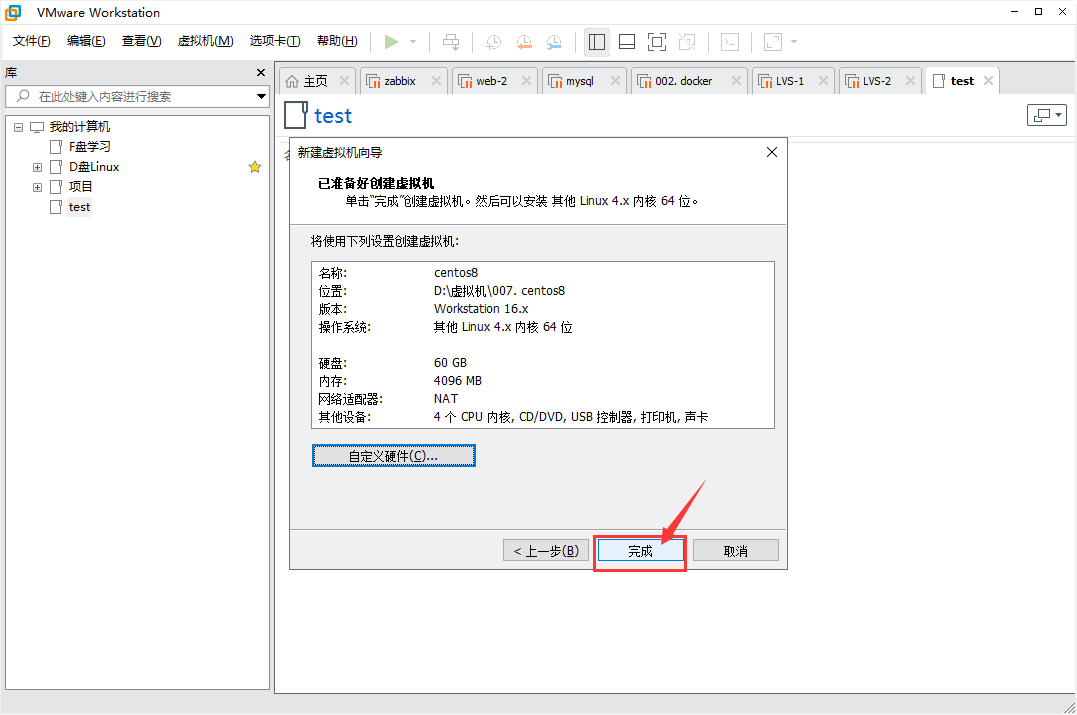
Task: Click the 完成 finish button
Action: pos(640,551)
